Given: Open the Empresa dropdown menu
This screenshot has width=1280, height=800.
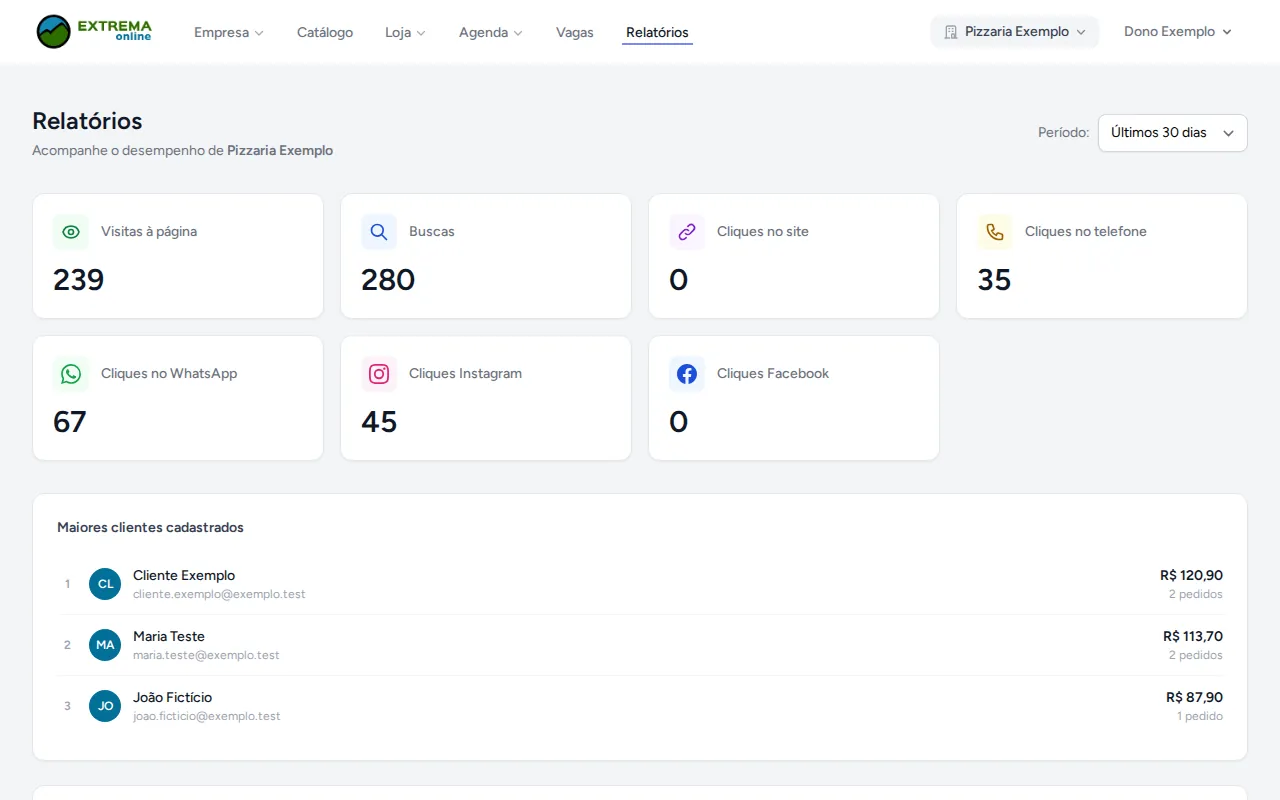Looking at the screenshot, I should click(x=229, y=32).
